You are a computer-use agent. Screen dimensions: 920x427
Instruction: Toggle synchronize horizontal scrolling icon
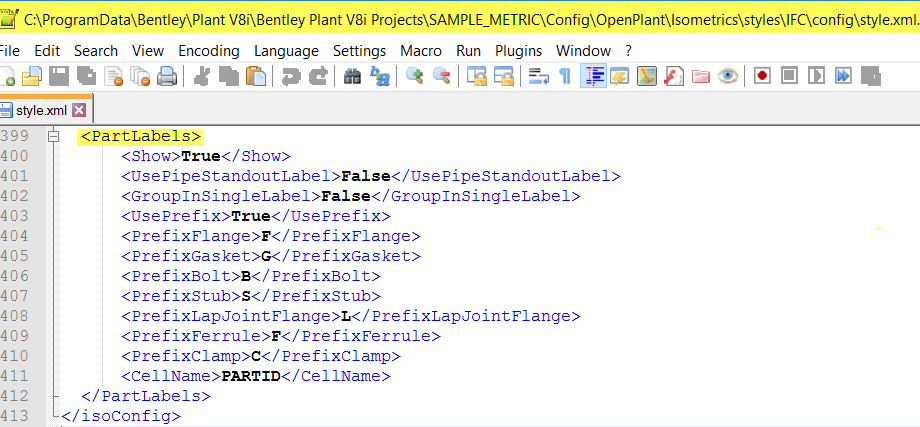(503, 76)
